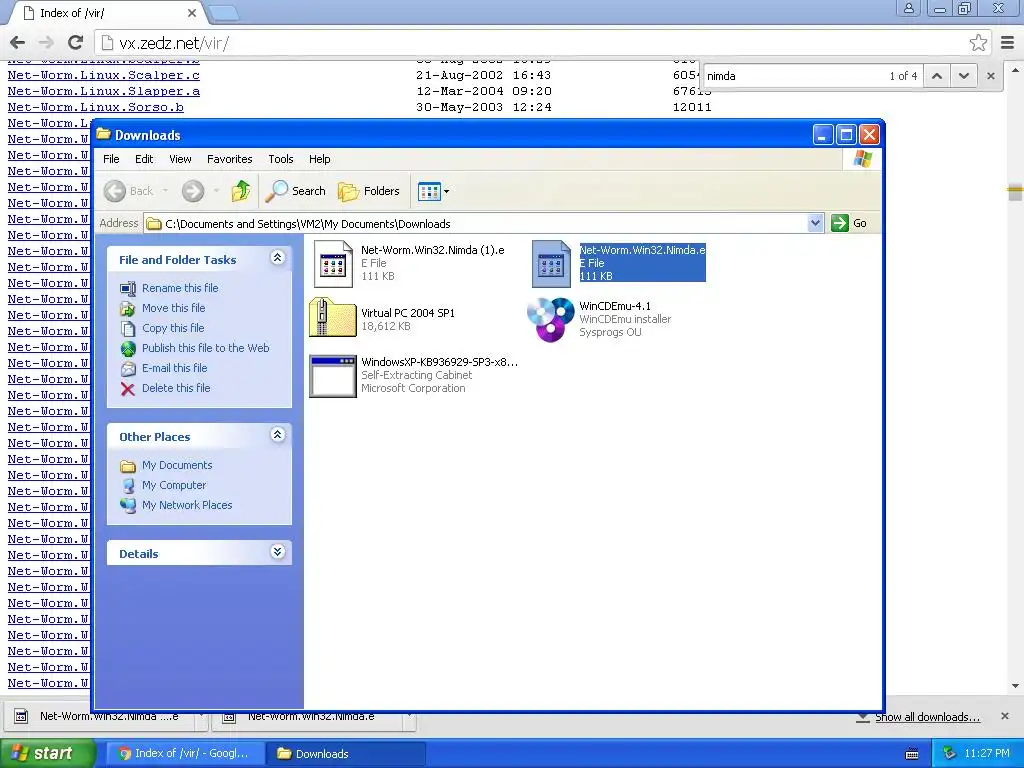This screenshot has height=768, width=1024.
Task: Open the Forward history dropdown arrow
Action: (x=216, y=191)
